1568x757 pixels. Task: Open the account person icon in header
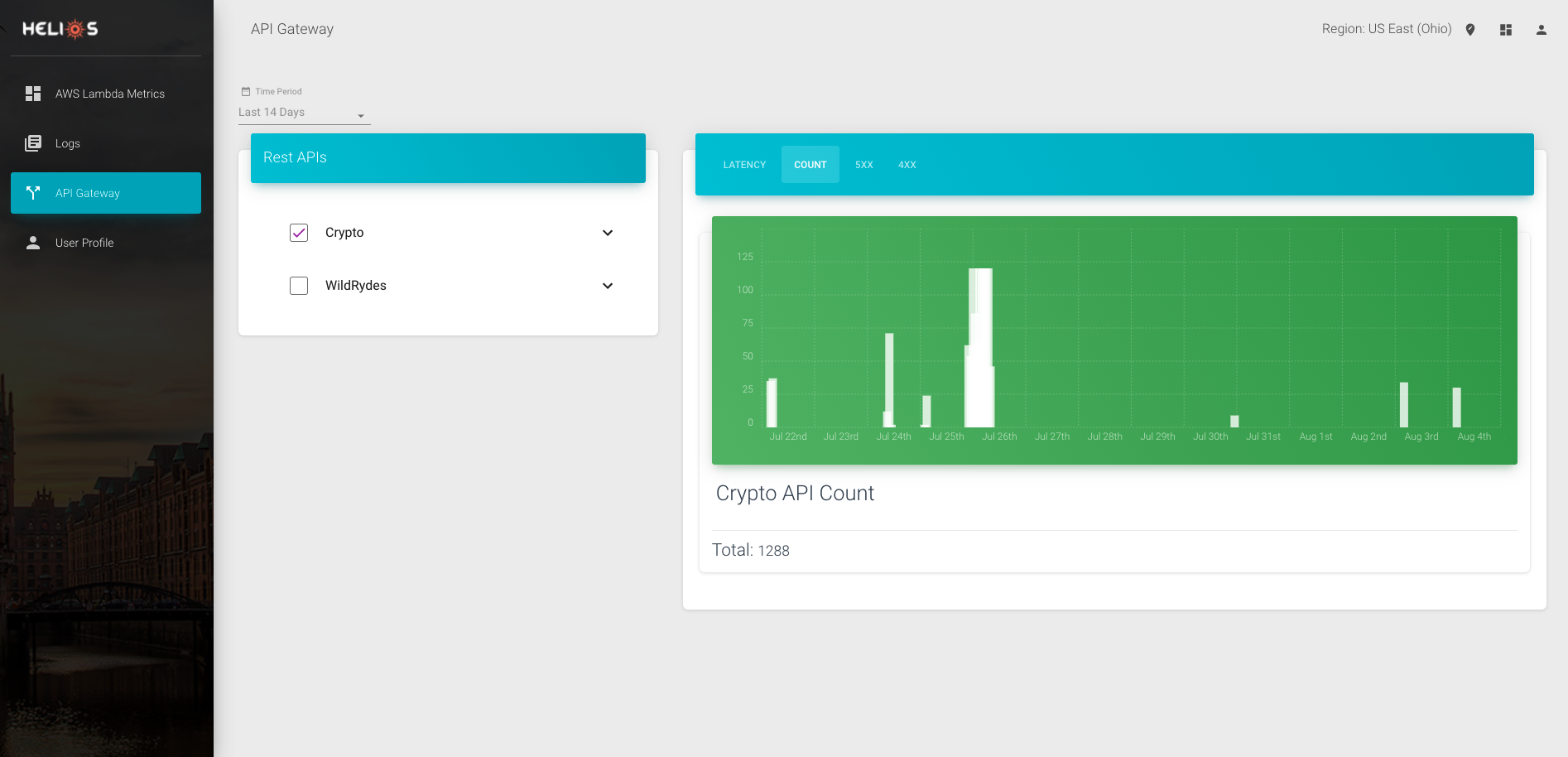(1542, 30)
